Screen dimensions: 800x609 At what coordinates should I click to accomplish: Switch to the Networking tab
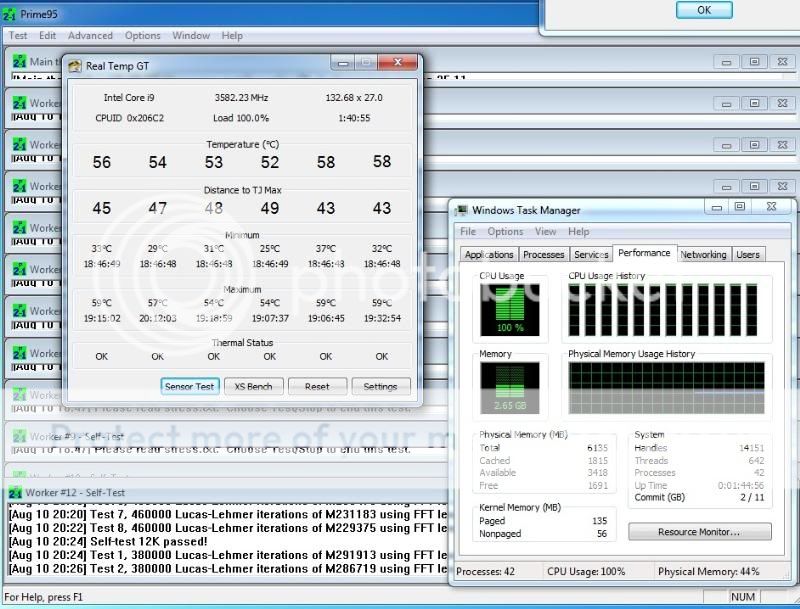click(703, 255)
